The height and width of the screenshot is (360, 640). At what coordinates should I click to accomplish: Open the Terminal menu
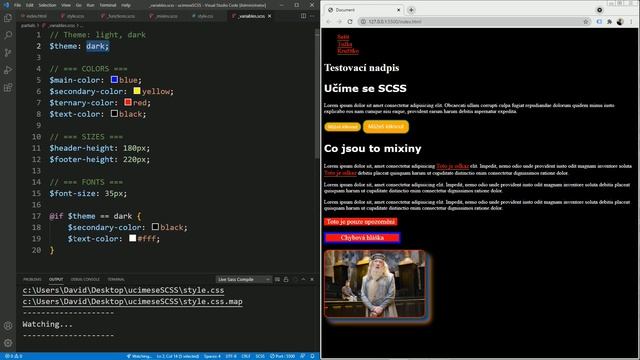coord(108,5)
